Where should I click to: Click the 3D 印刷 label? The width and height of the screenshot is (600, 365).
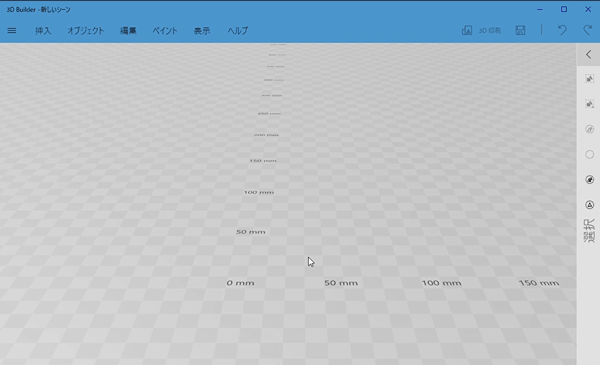(x=490, y=31)
